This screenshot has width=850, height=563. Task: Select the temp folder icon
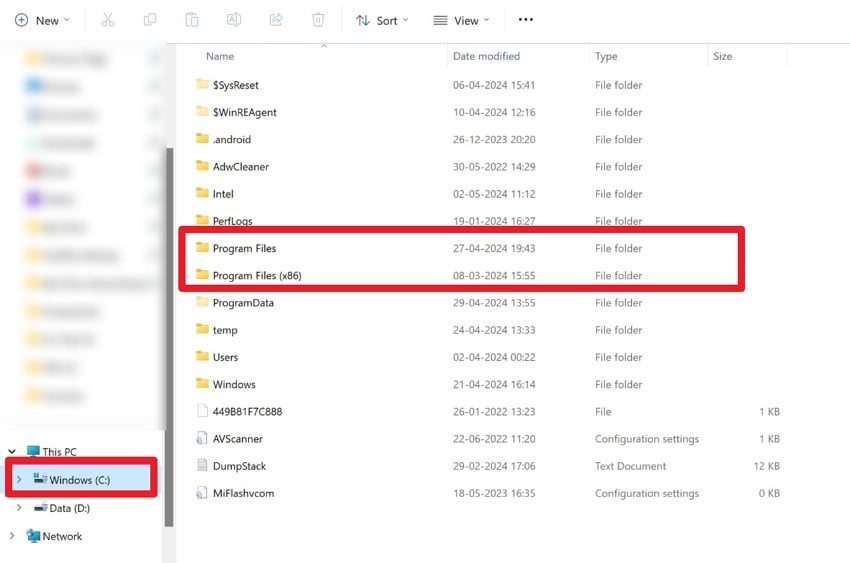tap(202, 328)
